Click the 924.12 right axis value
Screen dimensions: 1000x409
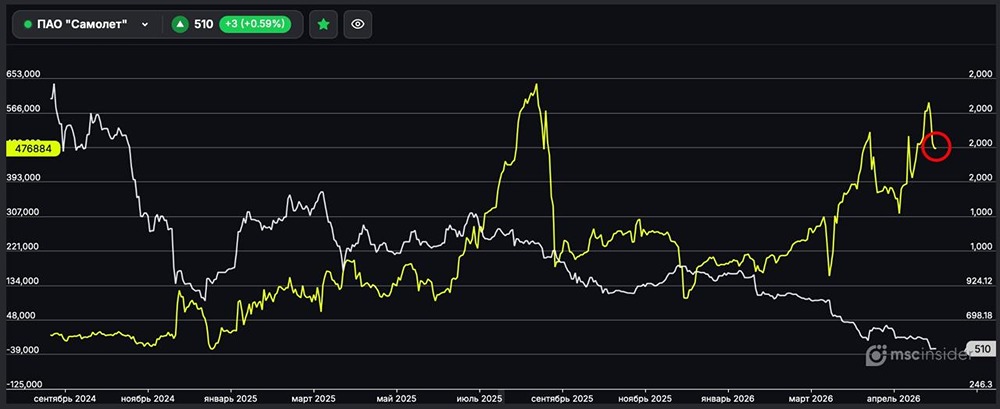(980, 281)
